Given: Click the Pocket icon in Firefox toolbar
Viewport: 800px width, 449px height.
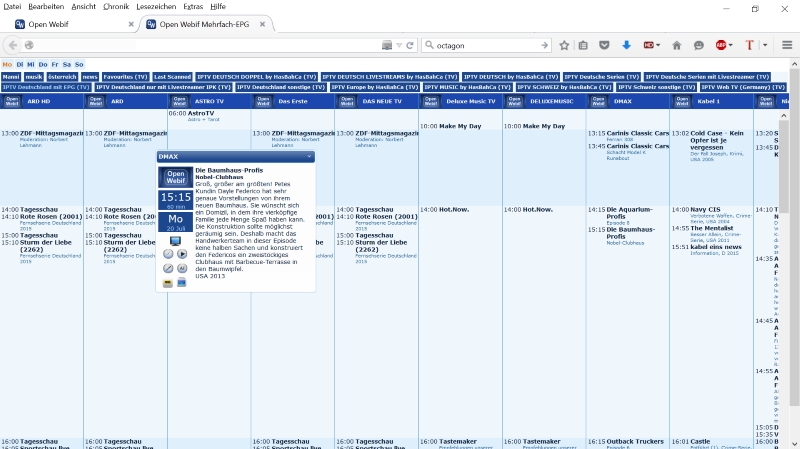Looking at the screenshot, I should coord(604,45).
